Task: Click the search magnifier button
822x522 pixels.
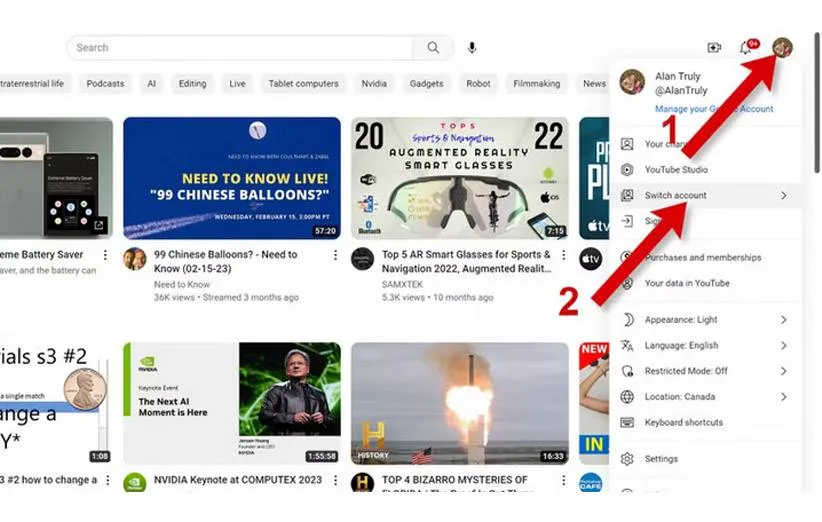Action: click(x=433, y=48)
